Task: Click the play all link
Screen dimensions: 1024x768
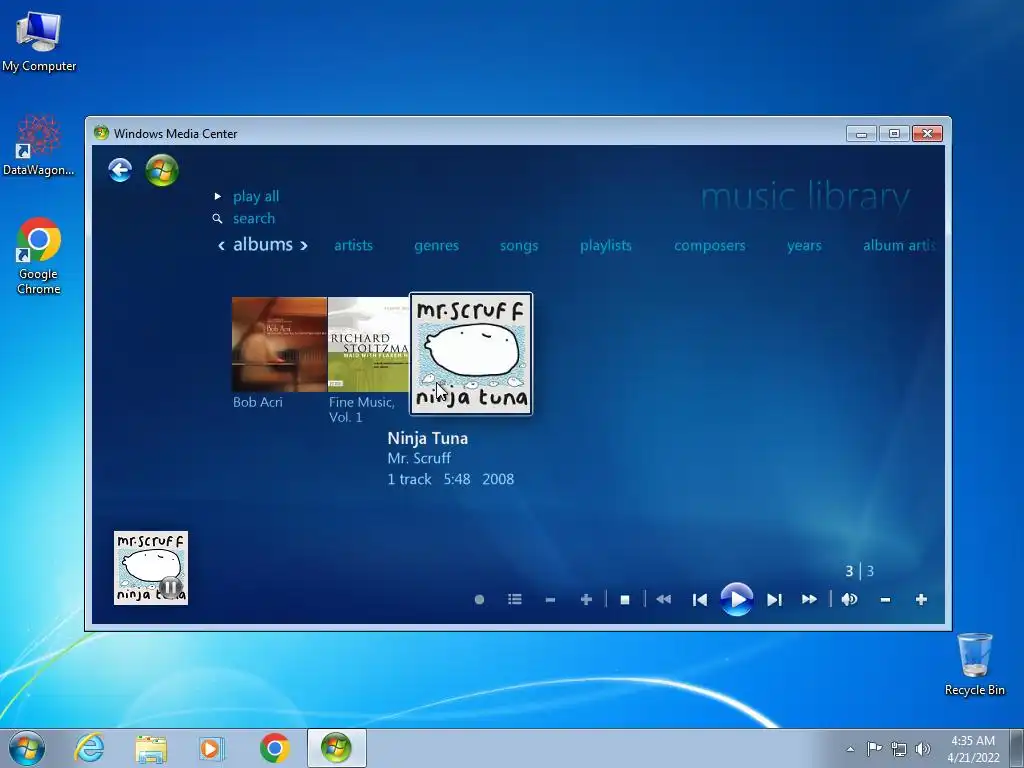Action: tap(256, 197)
